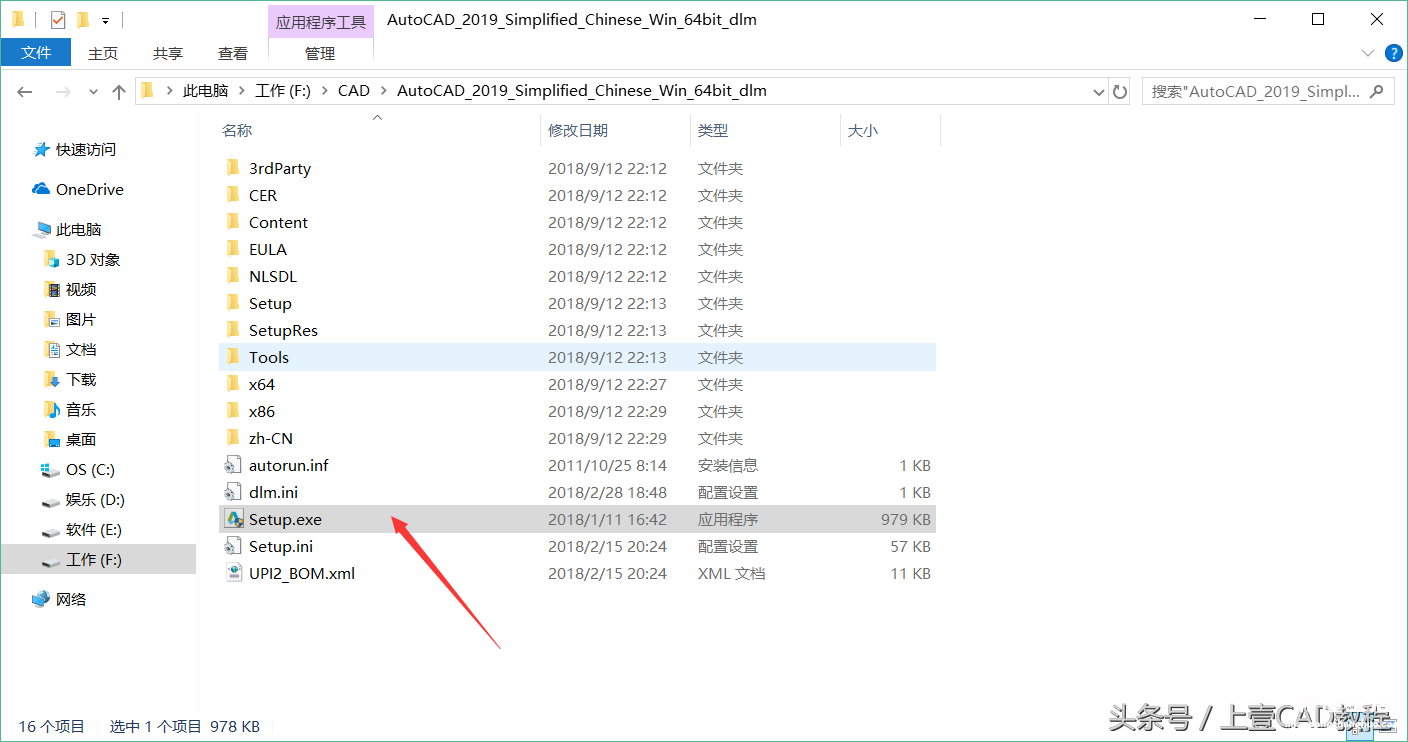Viewport: 1408px width, 742px height.
Task: Open 3D 对象 in navigation pane
Action: tap(82, 259)
